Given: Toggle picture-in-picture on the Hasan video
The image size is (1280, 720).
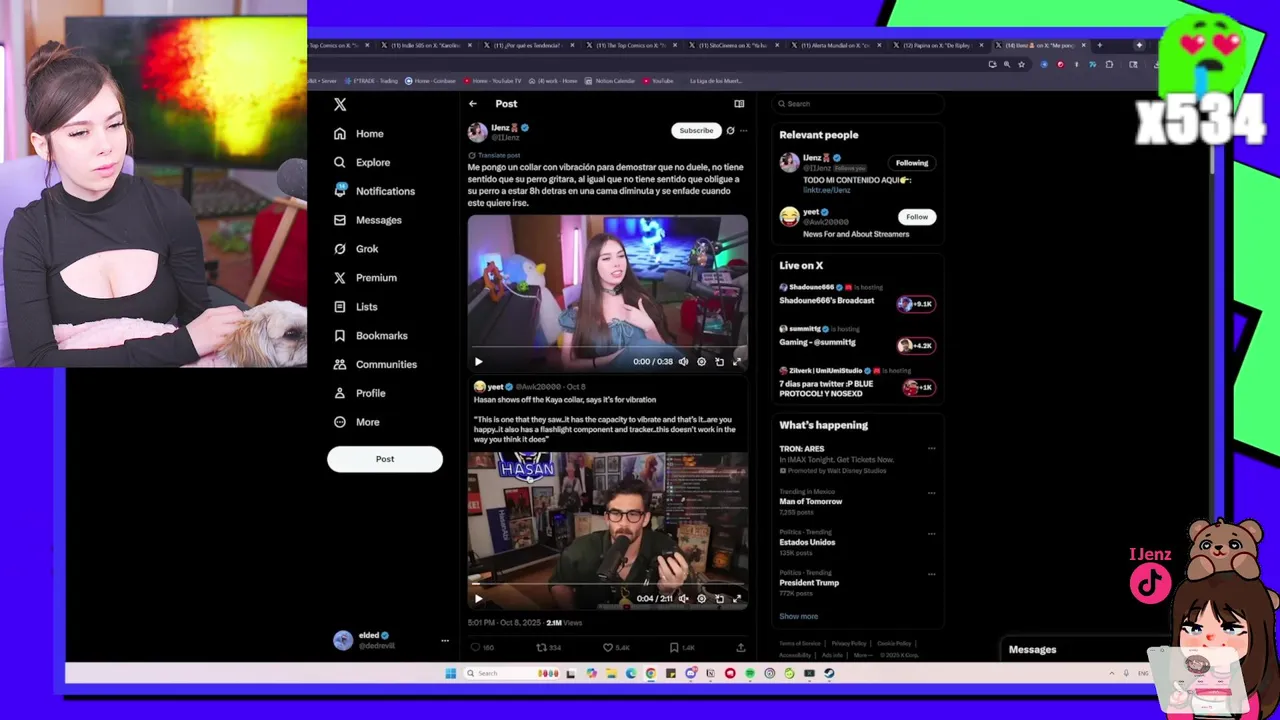Looking at the screenshot, I should pos(719,599).
